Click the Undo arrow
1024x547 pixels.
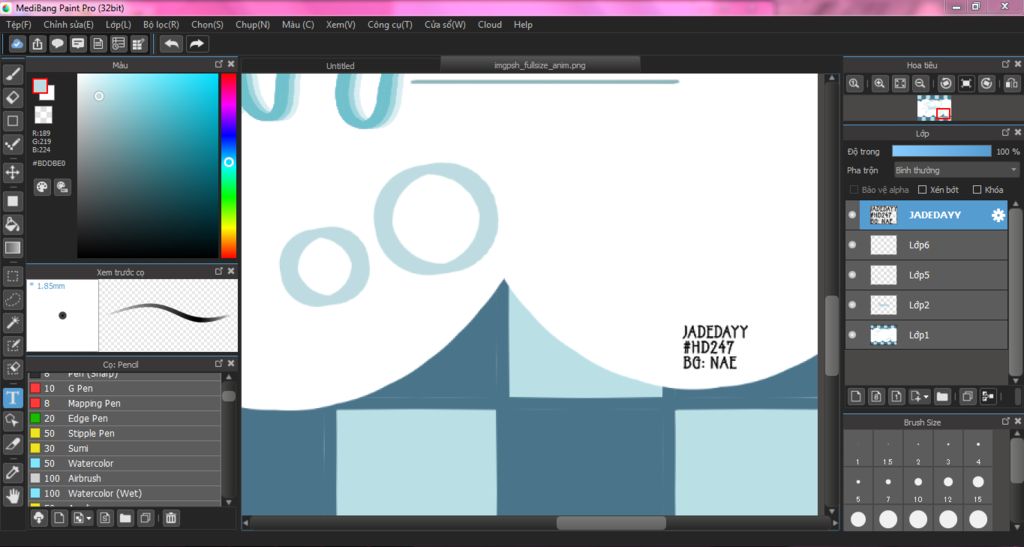click(172, 44)
